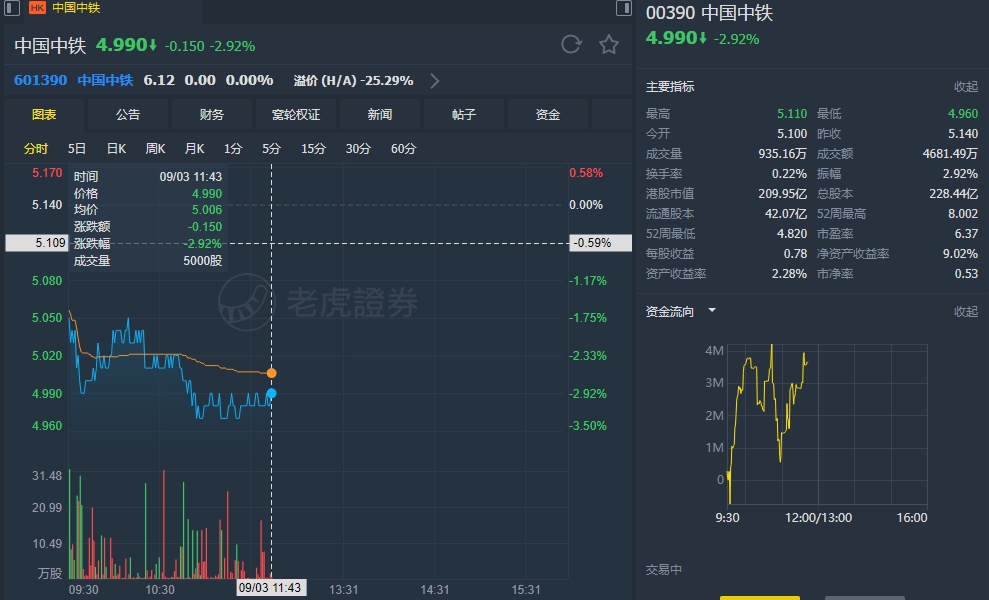Switch to the 新闻 tab
This screenshot has height=600, width=989.
click(380, 115)
